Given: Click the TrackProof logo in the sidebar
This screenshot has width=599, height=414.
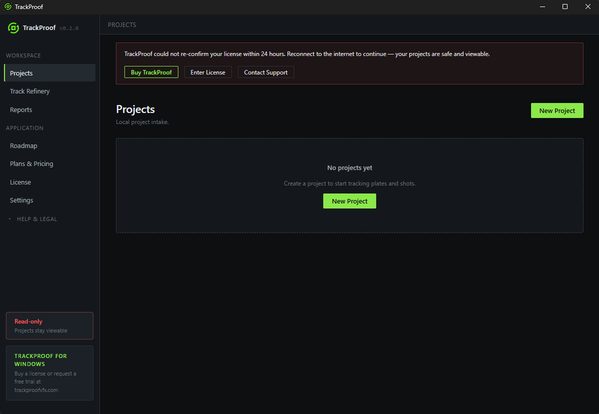Looking at the screenshot, I should pos(13,28).
